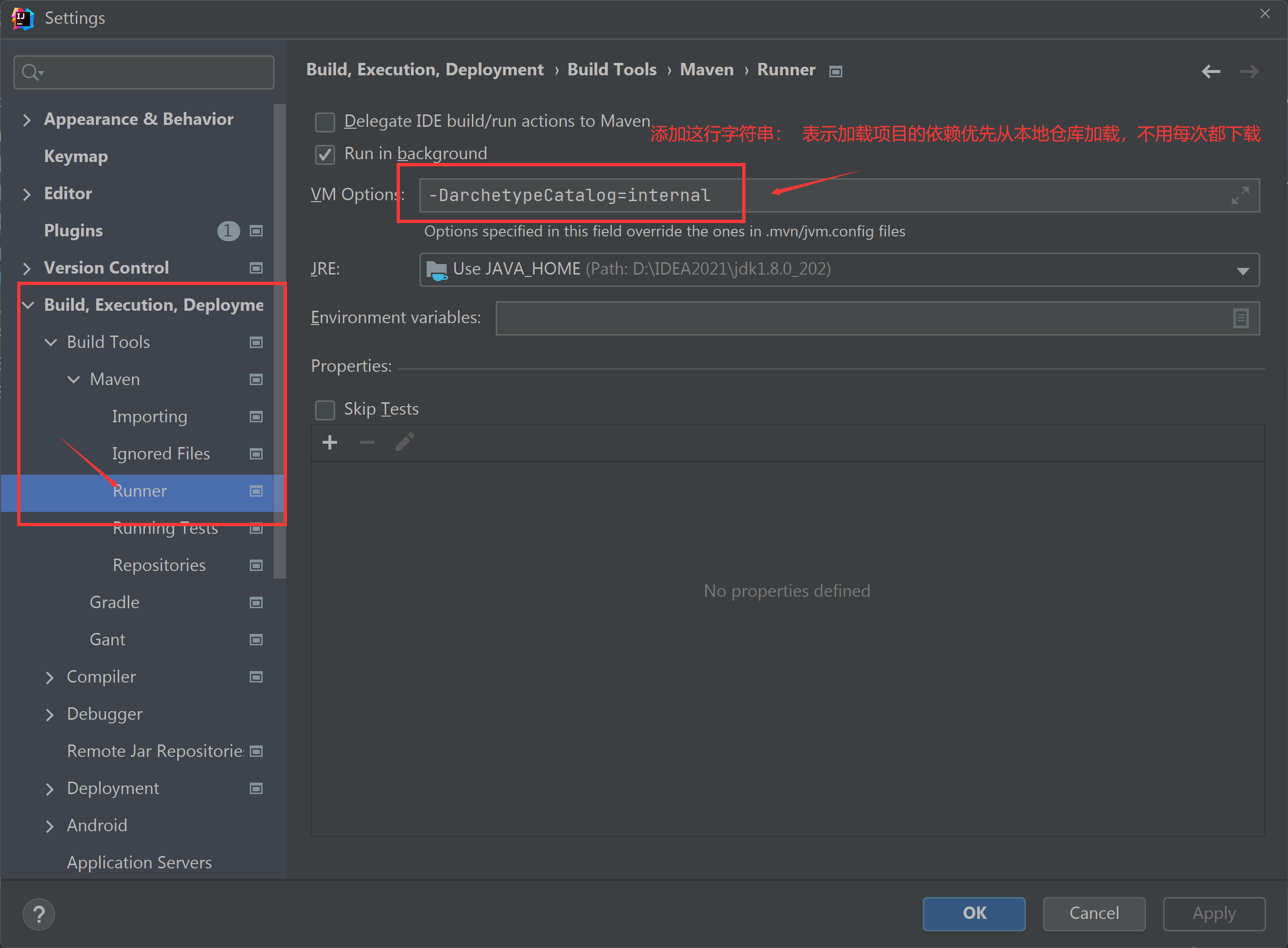1288x948 pixels.
Task: Close the Settings dialog
Action: (1265, 13)
